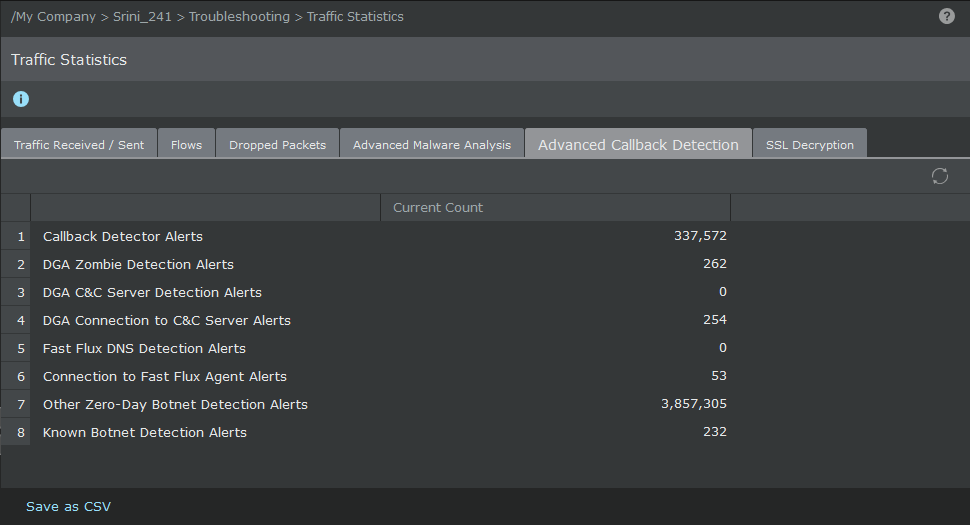Click the count value 3,857,305
The image size is (970, 525).
click(x=693, y=404)
